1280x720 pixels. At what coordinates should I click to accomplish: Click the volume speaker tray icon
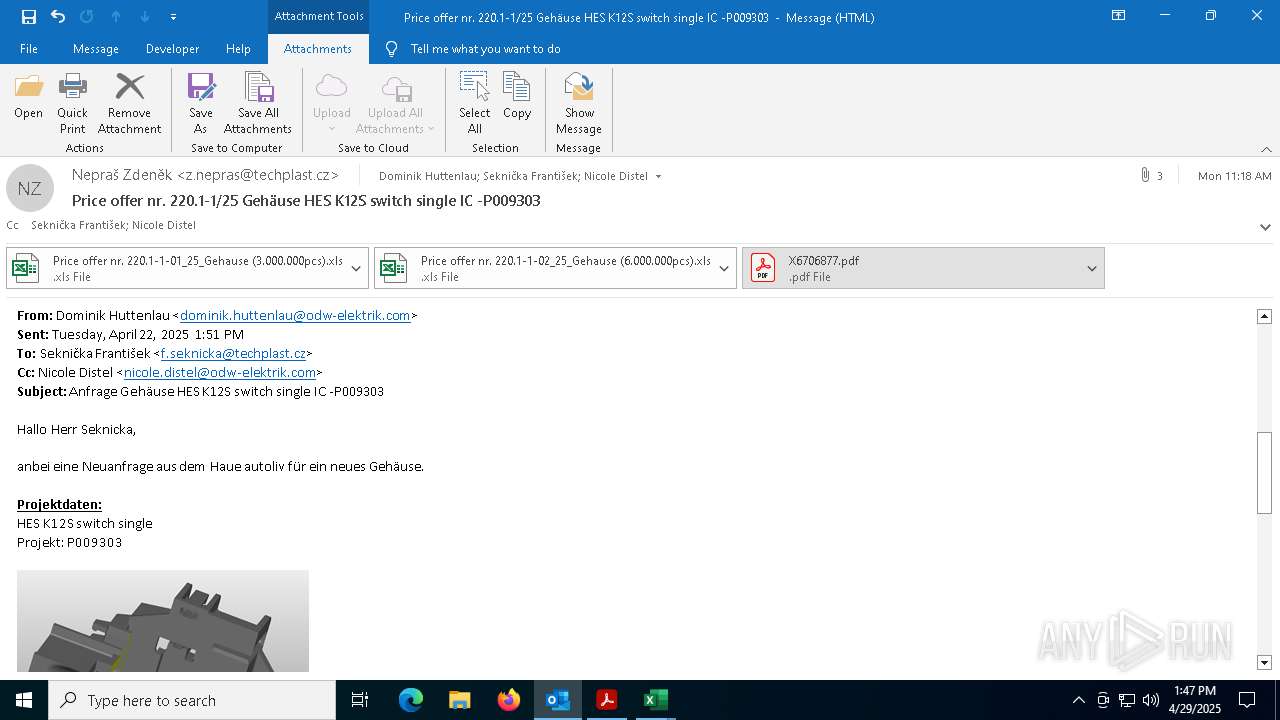coord(1151,700)
